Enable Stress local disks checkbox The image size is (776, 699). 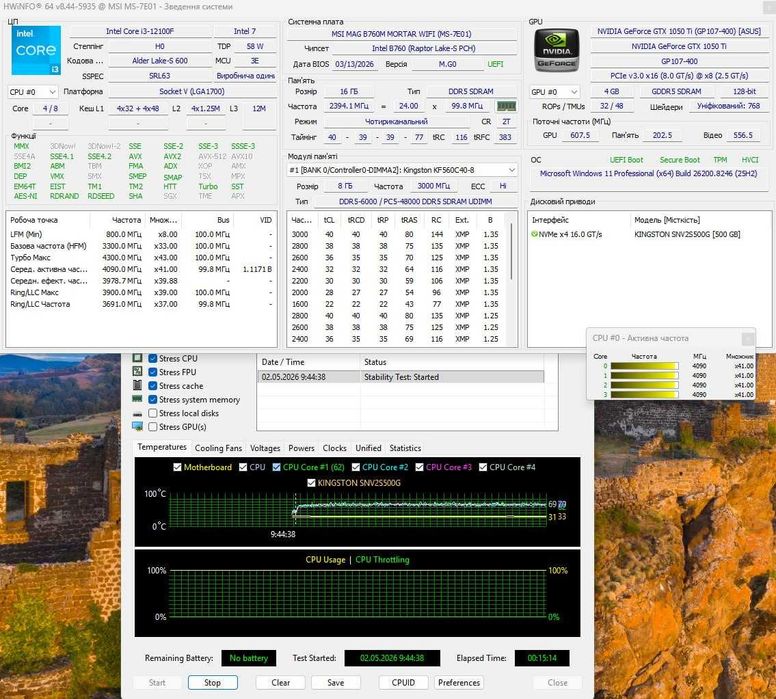click(x=153, y=413)
